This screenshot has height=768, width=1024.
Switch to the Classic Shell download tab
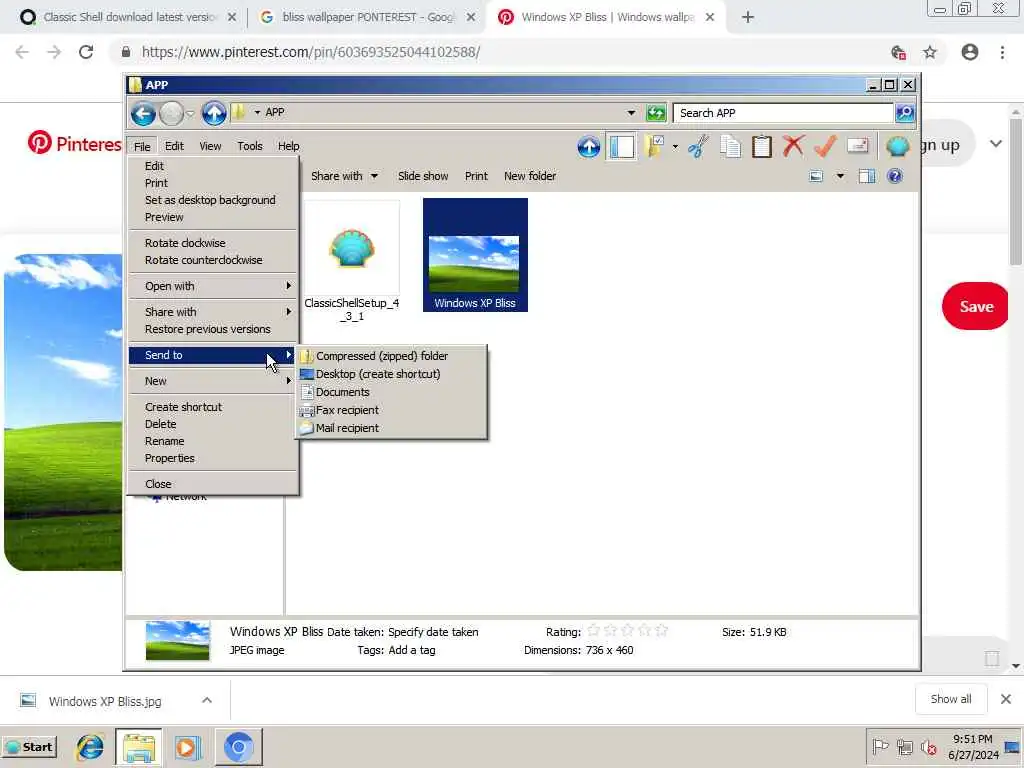[x=127, y=17]
